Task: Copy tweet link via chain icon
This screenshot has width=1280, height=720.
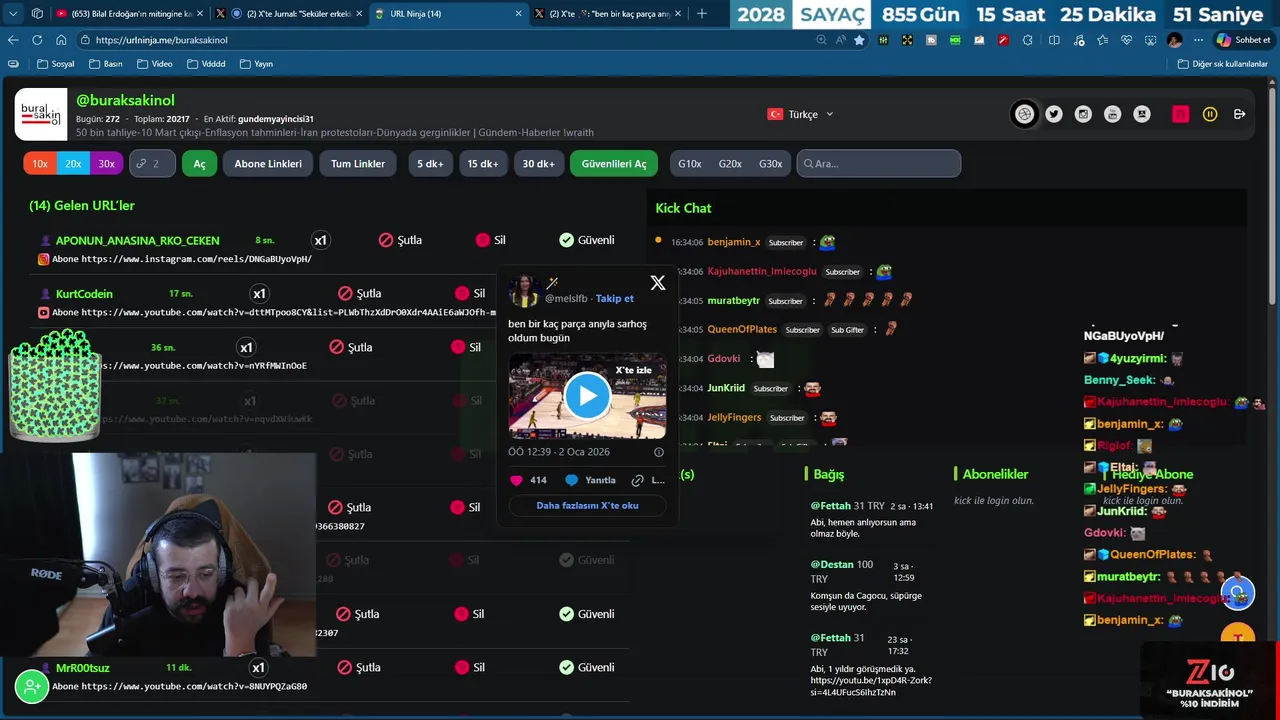Action: point(638,480)
